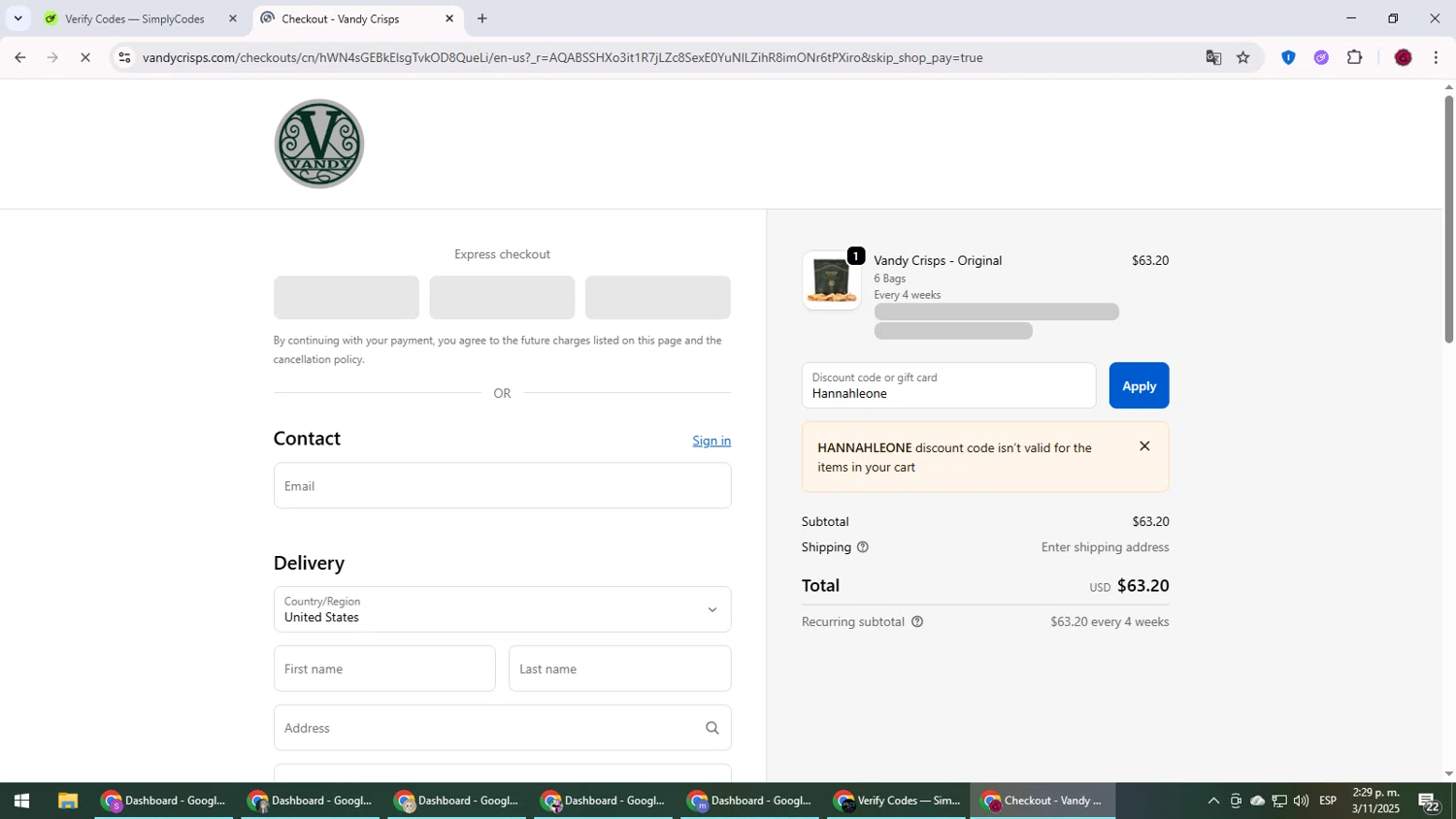Open Chrome three-dot menu
Screen dimensions: 1456x819
tap(1436, 58)
